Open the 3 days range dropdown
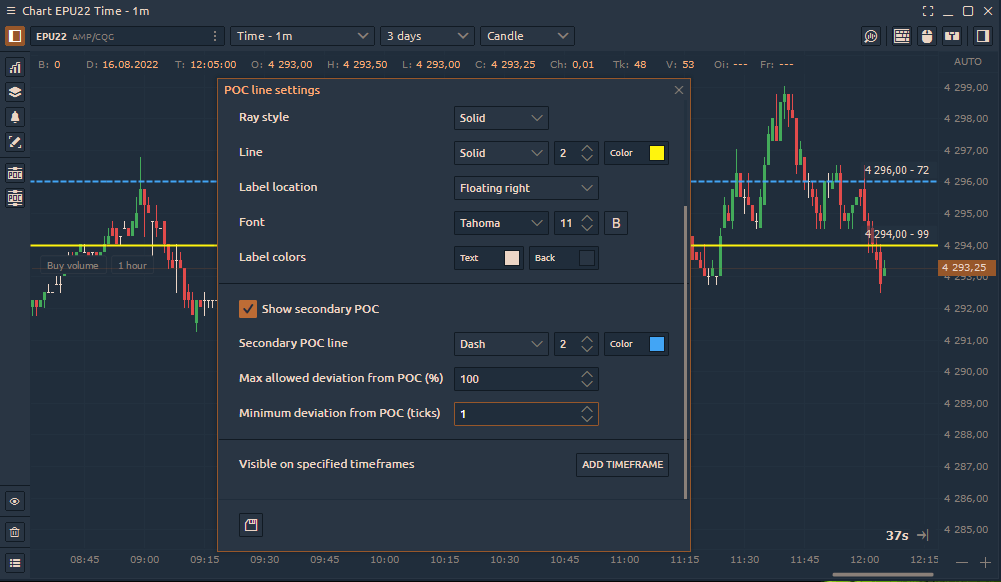1001x582 pixels. click(x=427, y=36)
